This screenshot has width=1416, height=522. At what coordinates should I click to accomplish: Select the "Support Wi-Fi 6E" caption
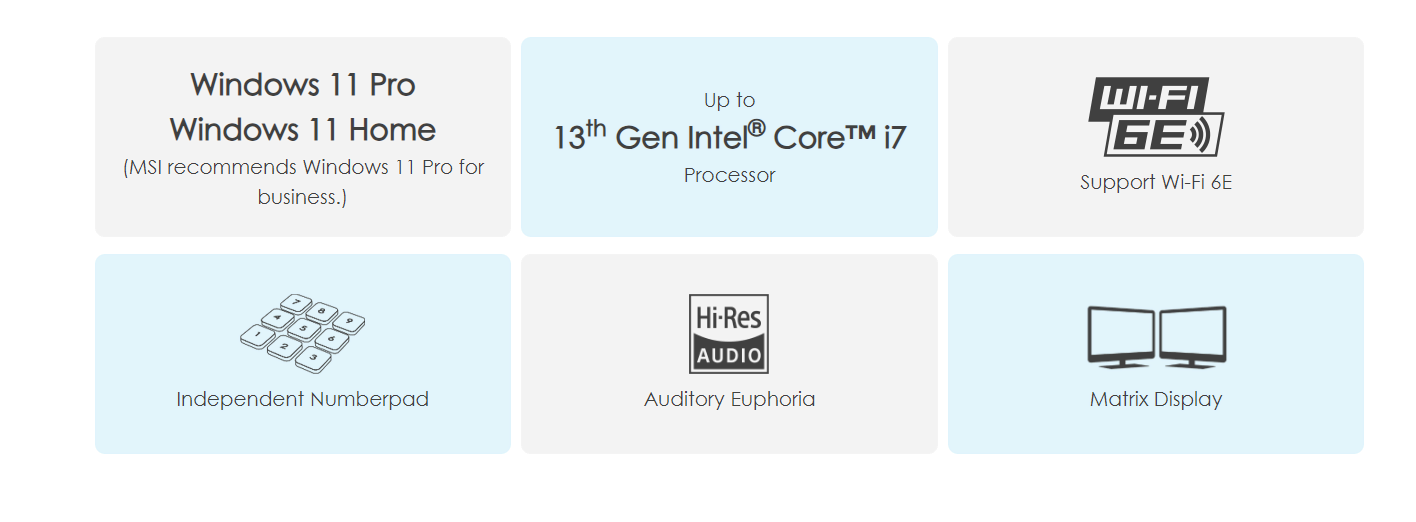1156,183
